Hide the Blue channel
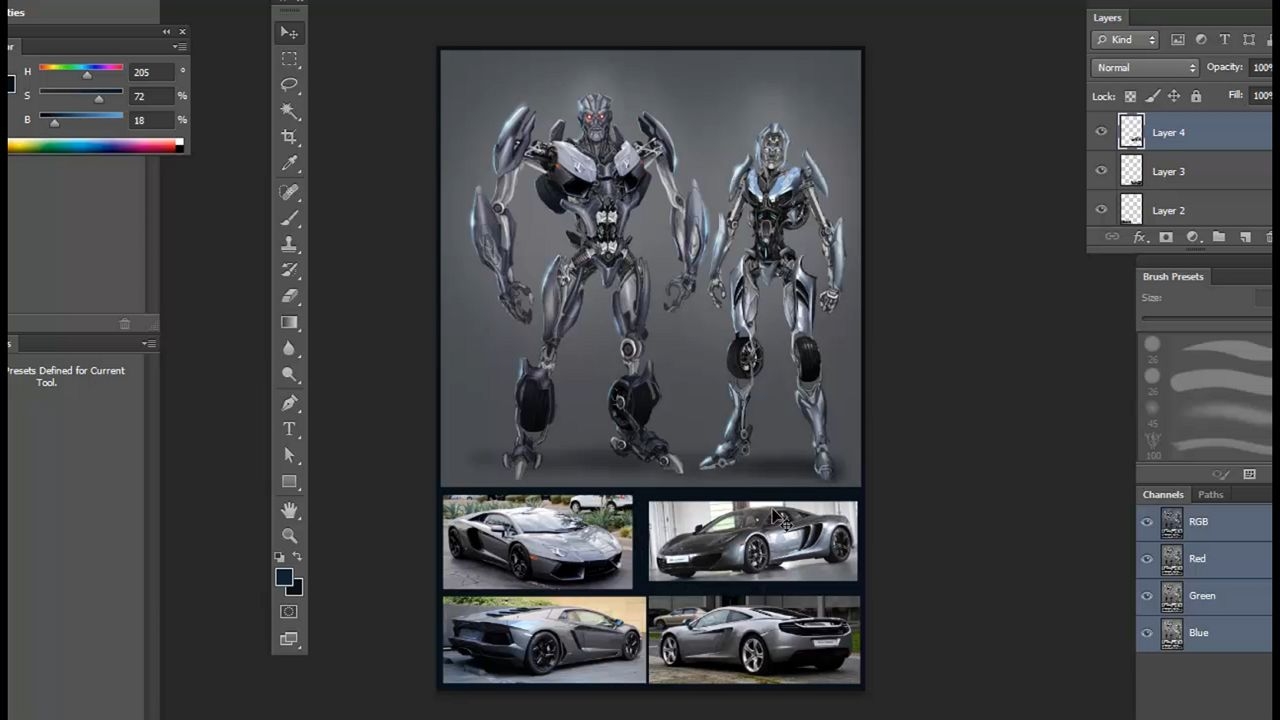The image size is (1280, 720). [x=1147, y=633]
